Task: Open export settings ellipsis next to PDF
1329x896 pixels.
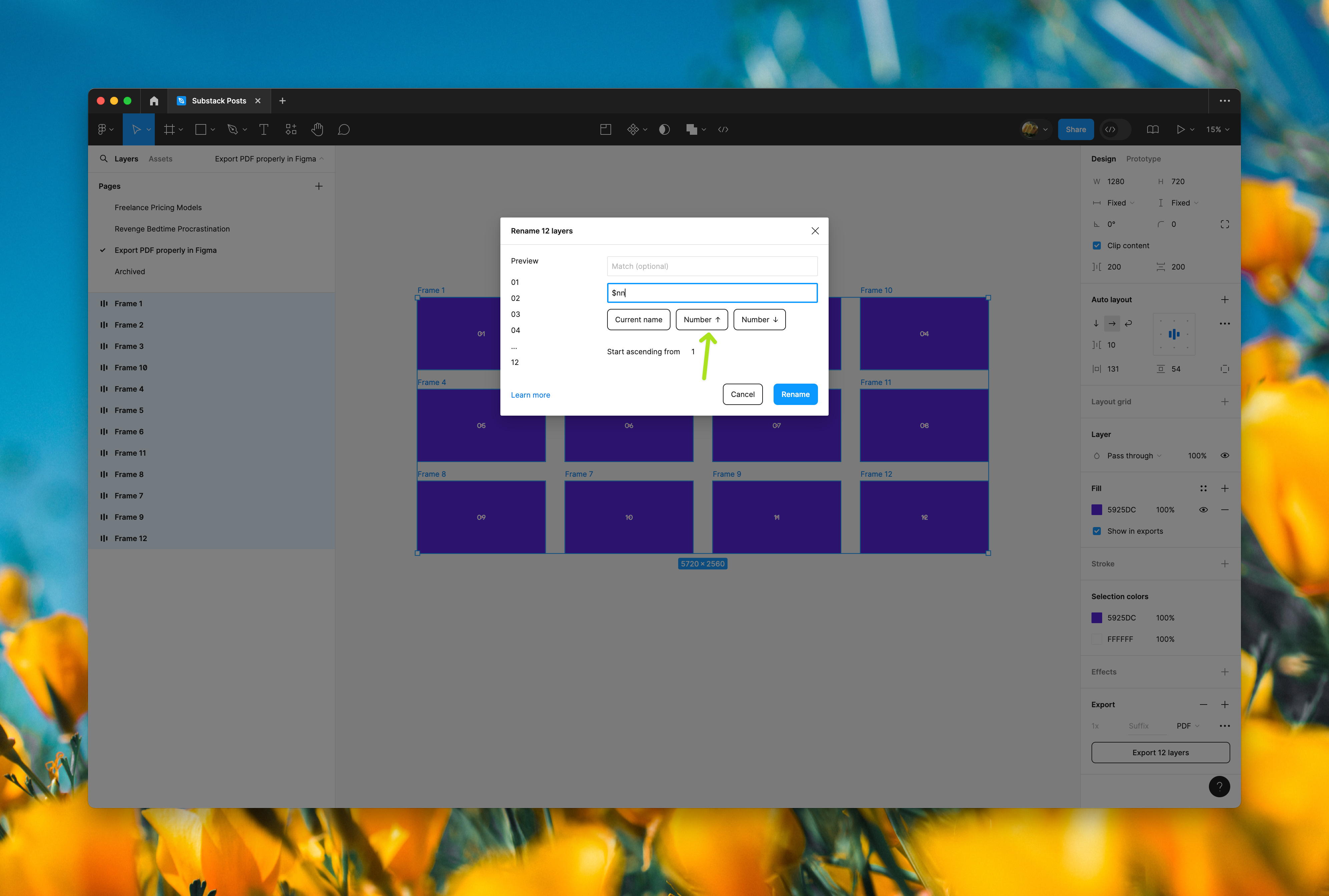Action: 1225,726
